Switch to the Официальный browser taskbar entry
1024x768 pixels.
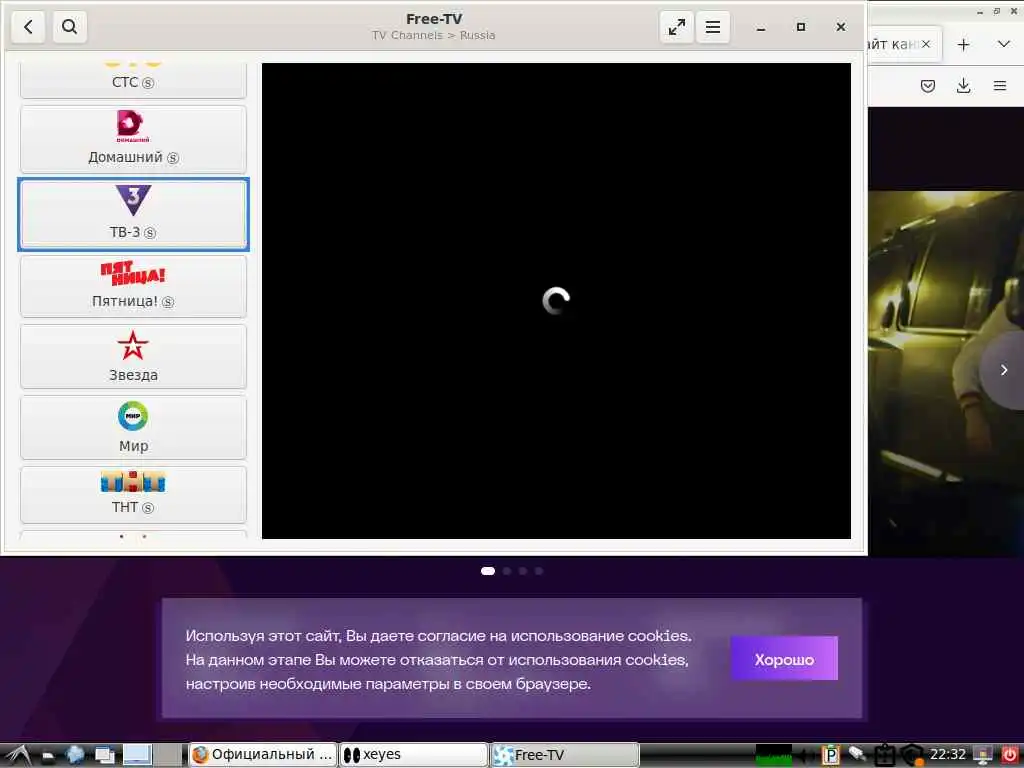pyautogui.click(x=263, y=755)
